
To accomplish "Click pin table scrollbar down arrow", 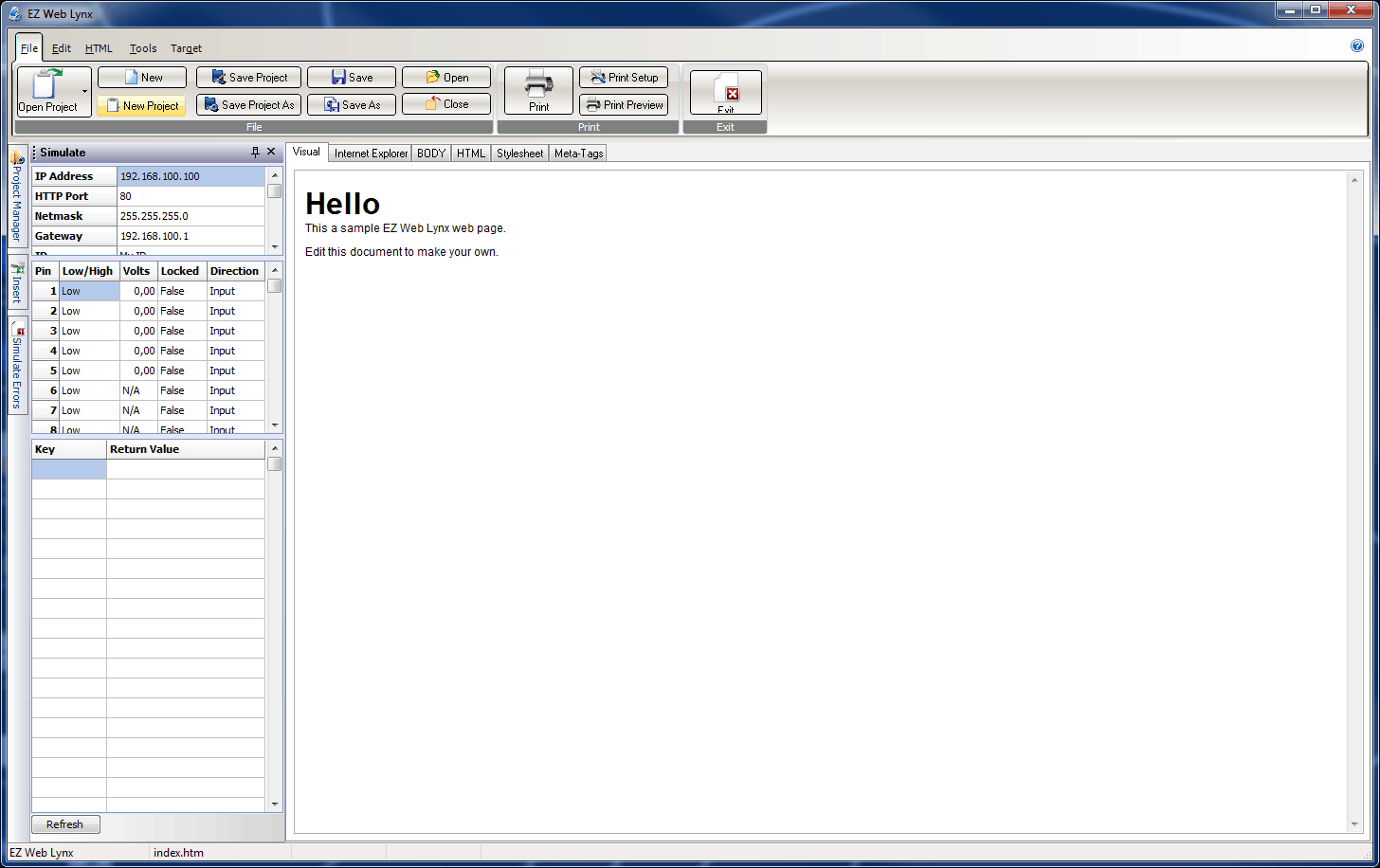I will (x=275, y=425).
